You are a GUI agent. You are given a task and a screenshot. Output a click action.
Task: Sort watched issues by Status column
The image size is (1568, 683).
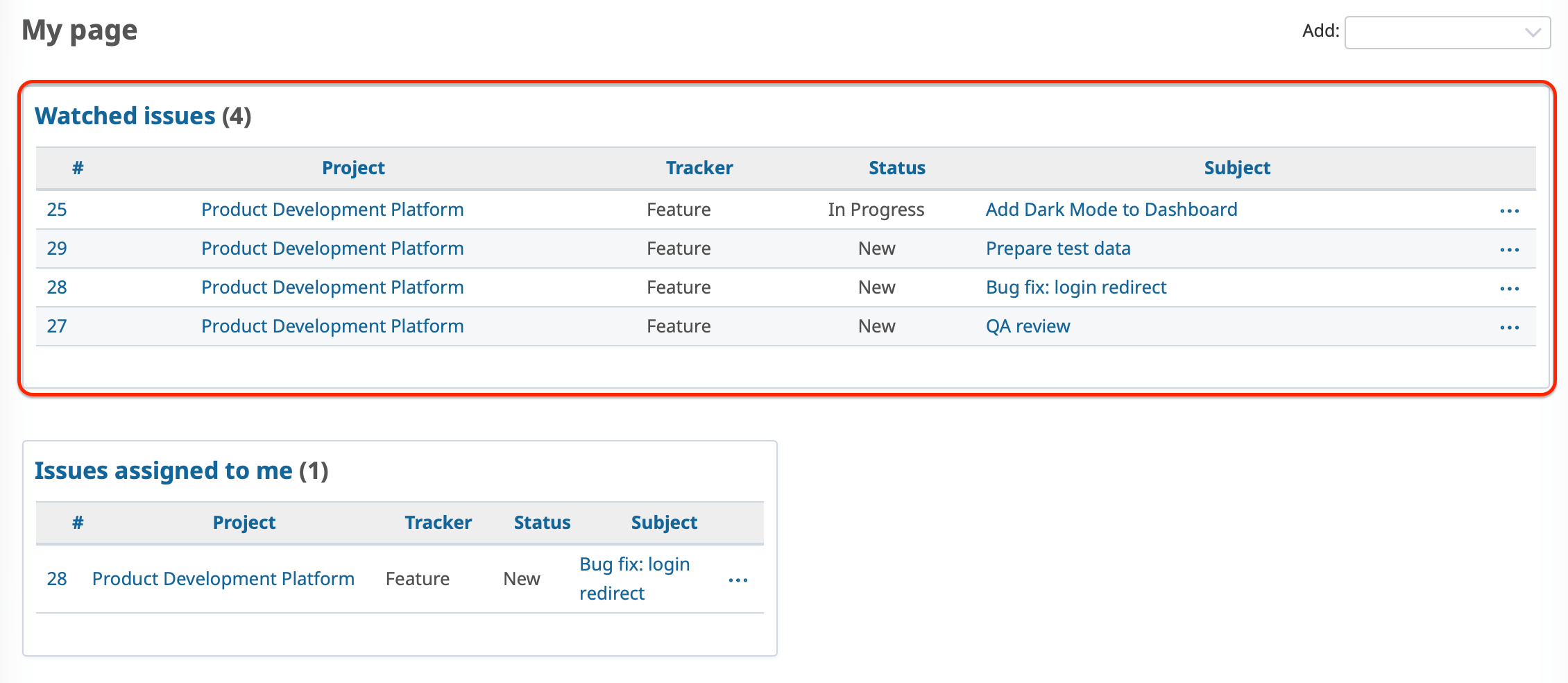896,168
